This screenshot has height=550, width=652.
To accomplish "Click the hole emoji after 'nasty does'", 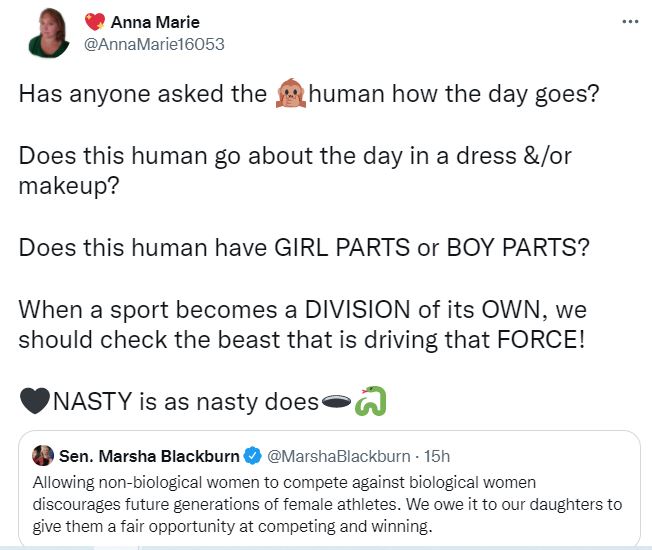I will pos(336,402).
